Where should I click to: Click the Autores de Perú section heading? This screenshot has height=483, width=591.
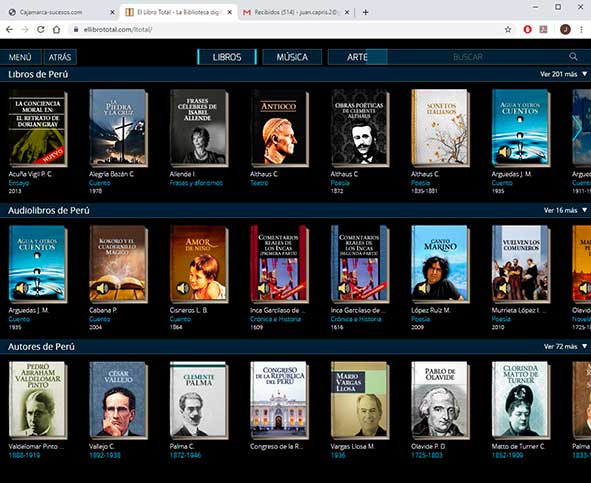coord(41,347)
